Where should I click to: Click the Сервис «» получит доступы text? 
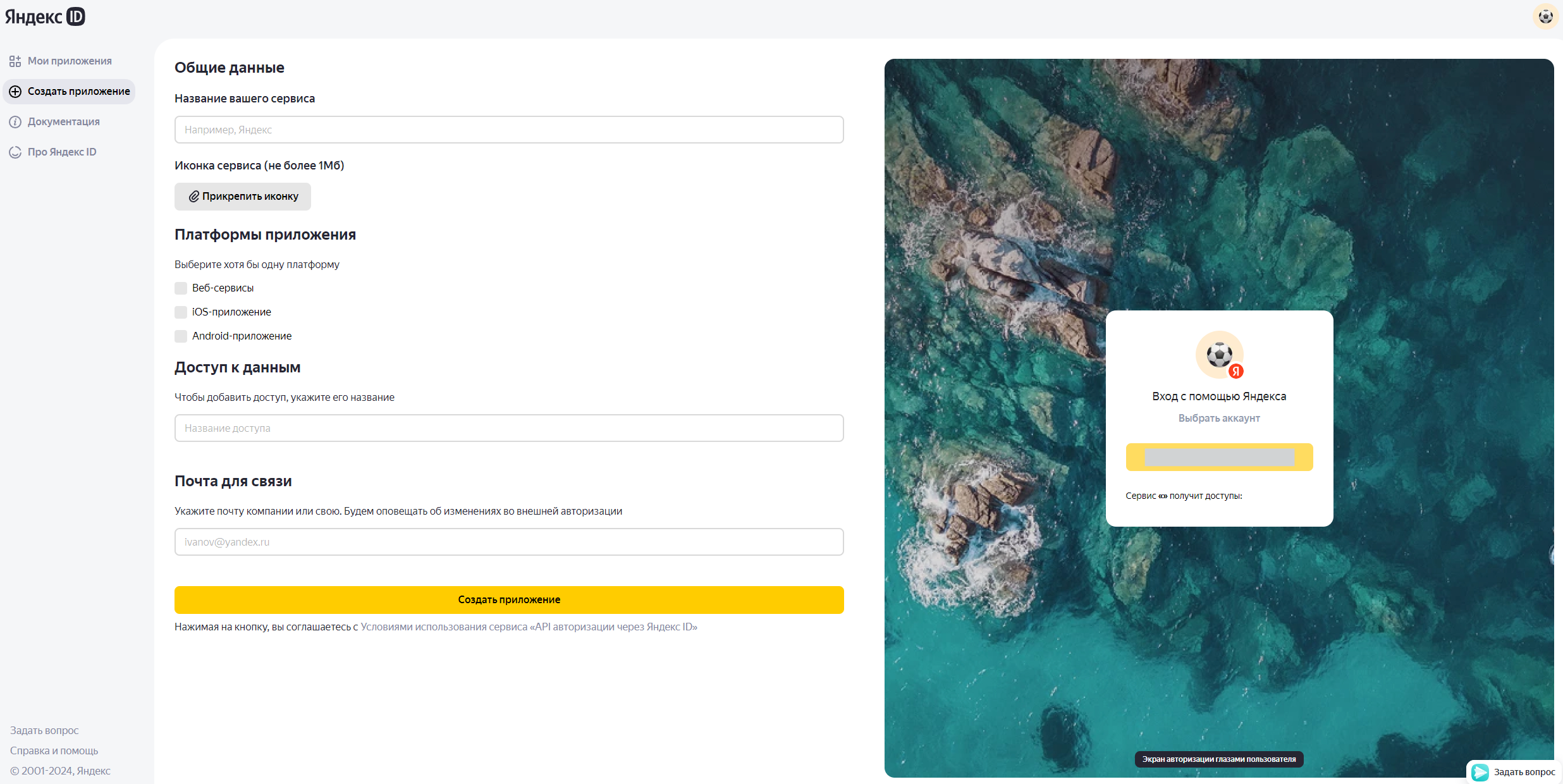(1184, 496)
